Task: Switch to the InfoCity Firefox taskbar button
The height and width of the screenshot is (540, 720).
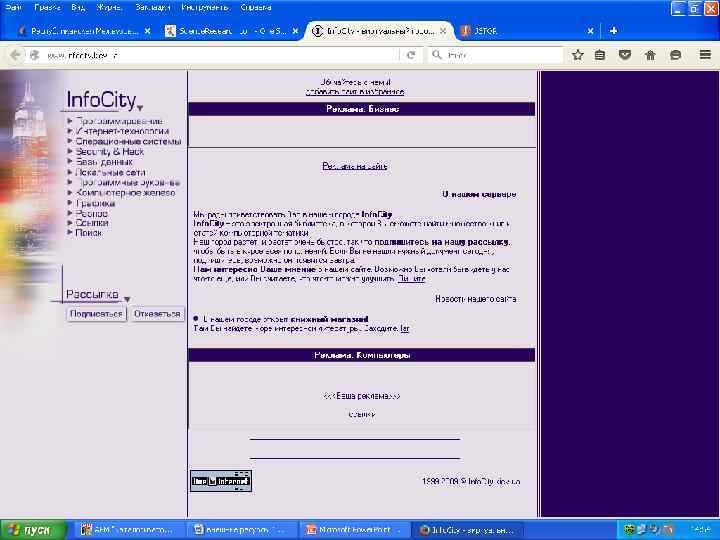Action: (466, 530)
